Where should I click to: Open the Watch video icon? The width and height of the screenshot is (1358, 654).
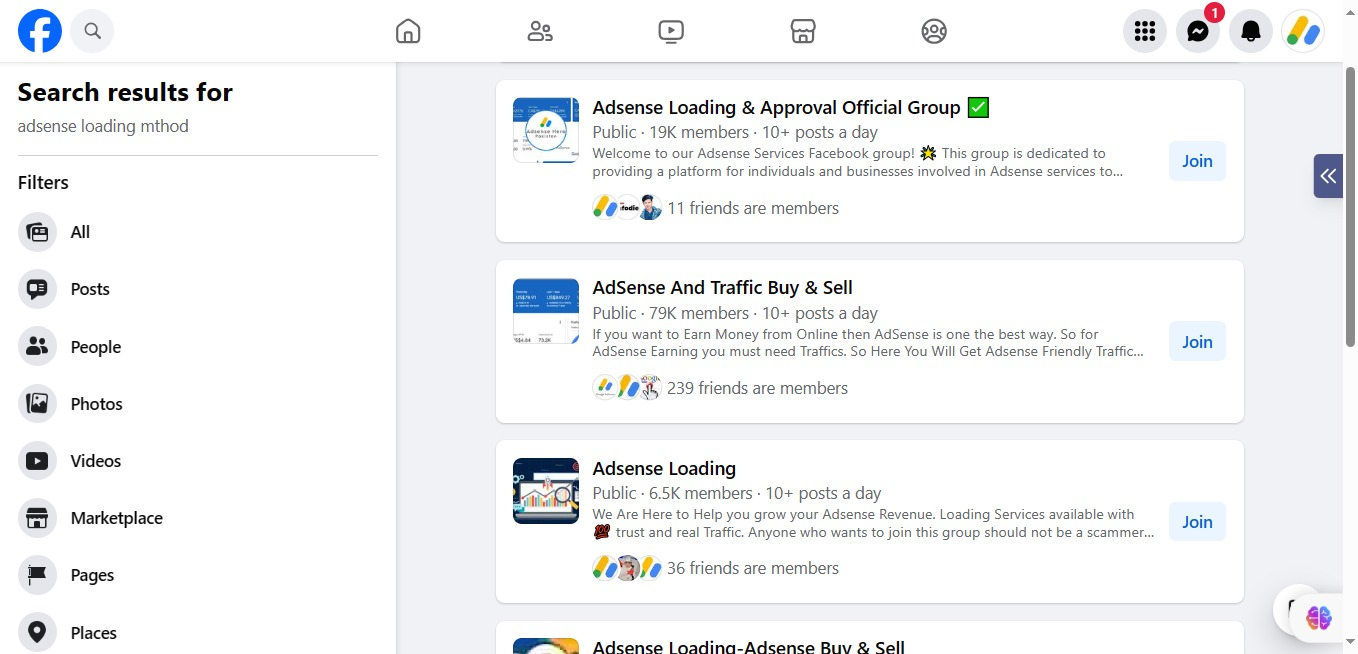coord(671,32)
